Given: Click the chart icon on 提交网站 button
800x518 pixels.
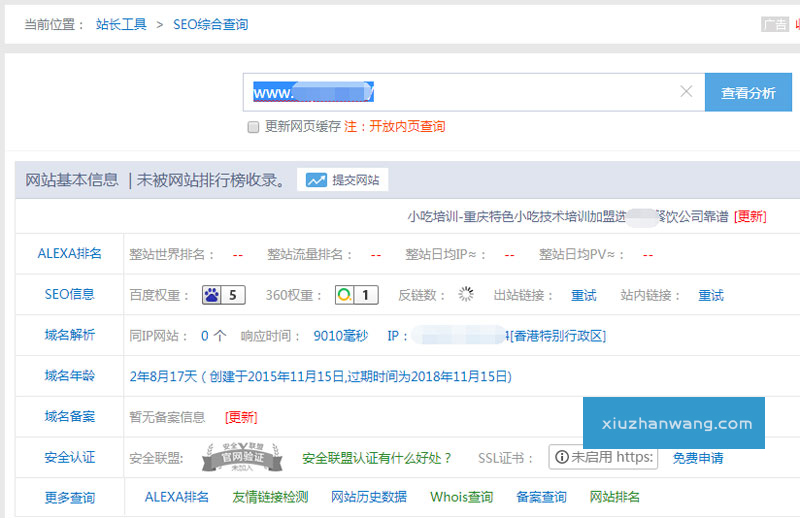Looking at the screenshot, I should (316, 180).
